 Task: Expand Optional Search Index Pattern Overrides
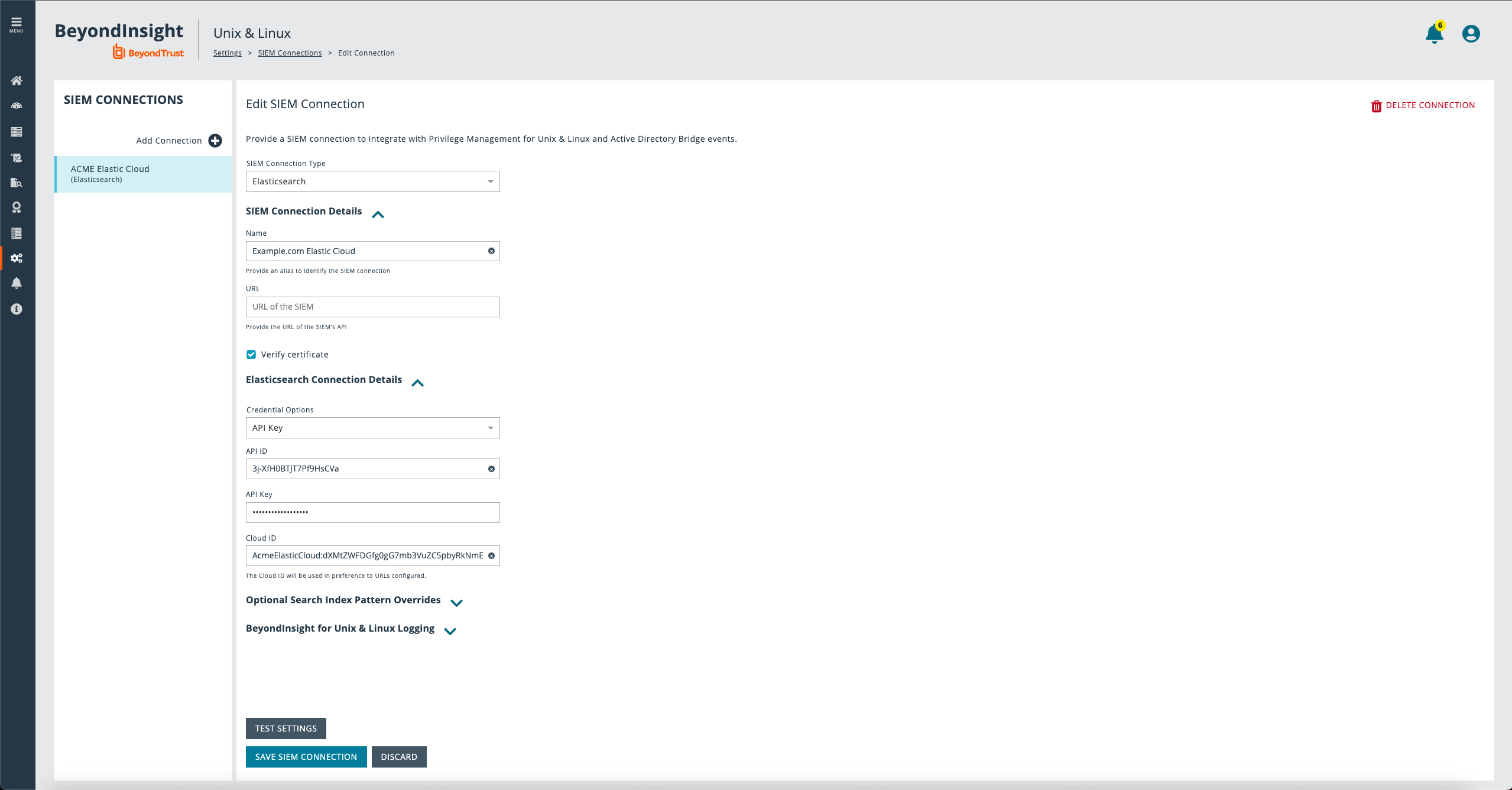pos(456,603)
